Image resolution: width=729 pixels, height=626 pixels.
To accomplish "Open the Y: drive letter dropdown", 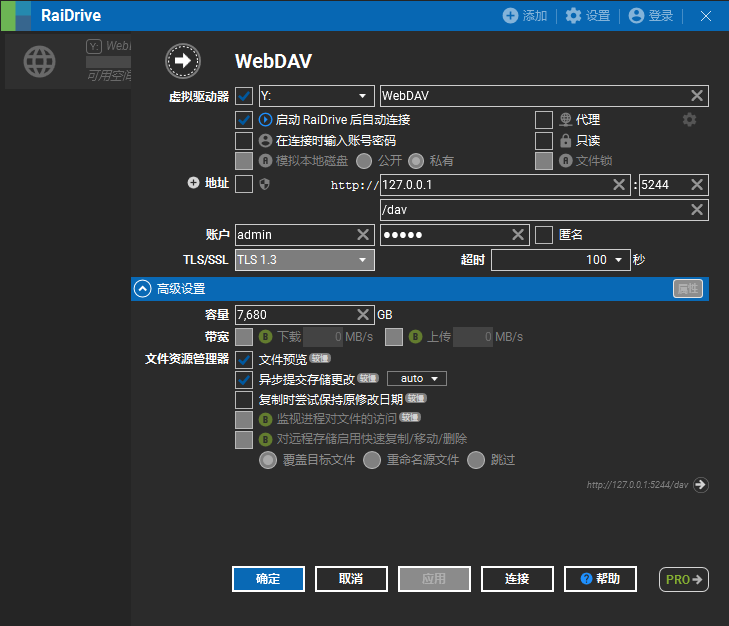I will tap(316, 96).
